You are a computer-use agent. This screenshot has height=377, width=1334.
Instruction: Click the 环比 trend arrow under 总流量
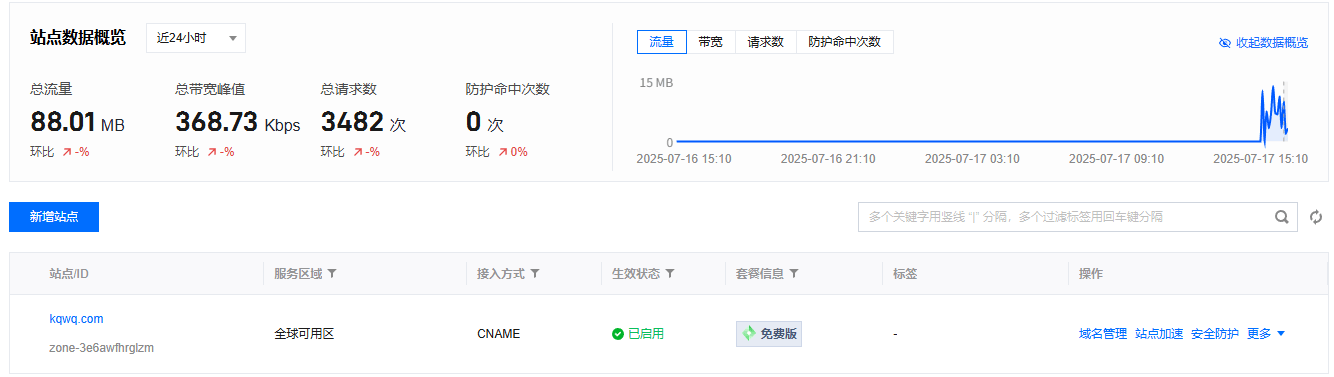click(x=67, y=152)
